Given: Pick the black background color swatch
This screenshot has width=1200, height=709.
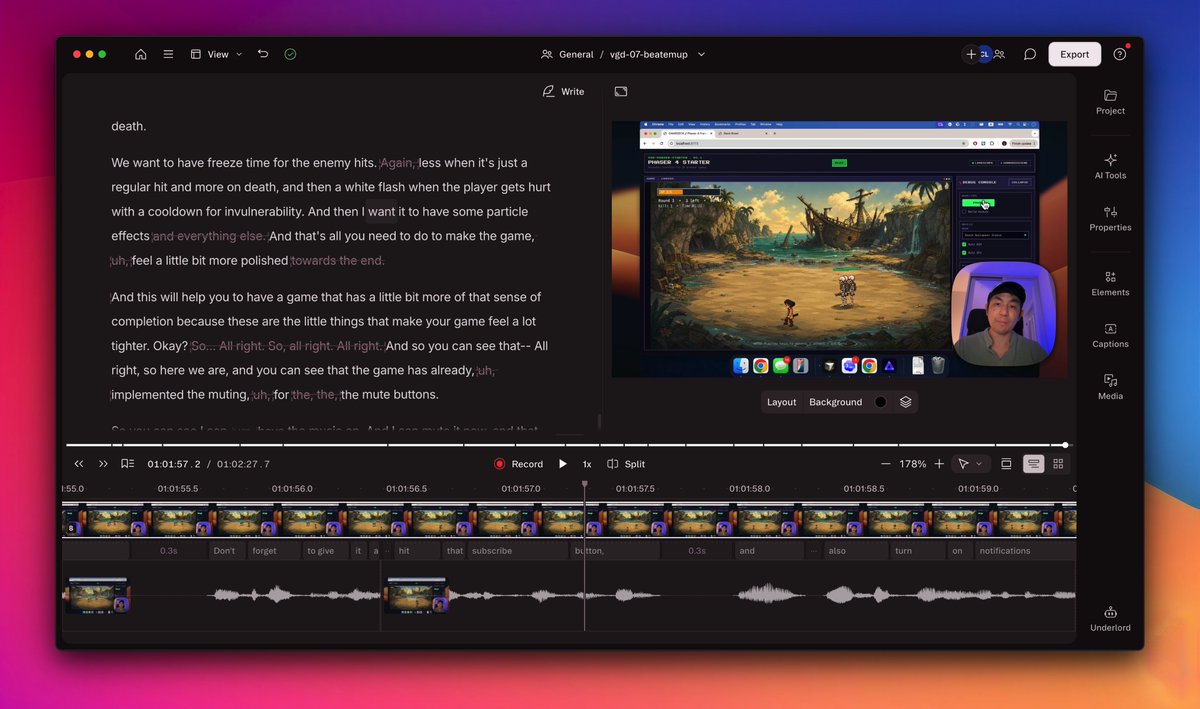Looking at the screenshot, I should pyautogui.click(x=880, y=402).
